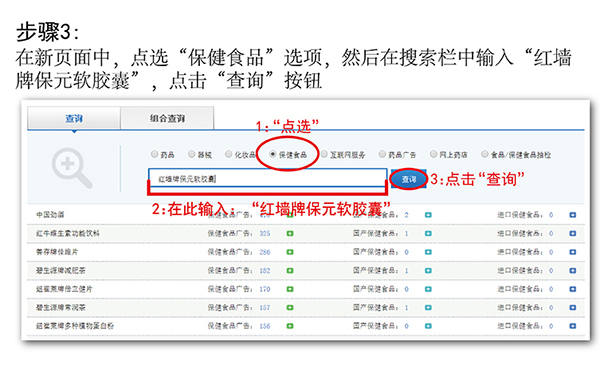Viewport: 600px width, 368px height.
Task: Select the 器械 radio option
Action: pyautogui.click(x=191, y=154)
